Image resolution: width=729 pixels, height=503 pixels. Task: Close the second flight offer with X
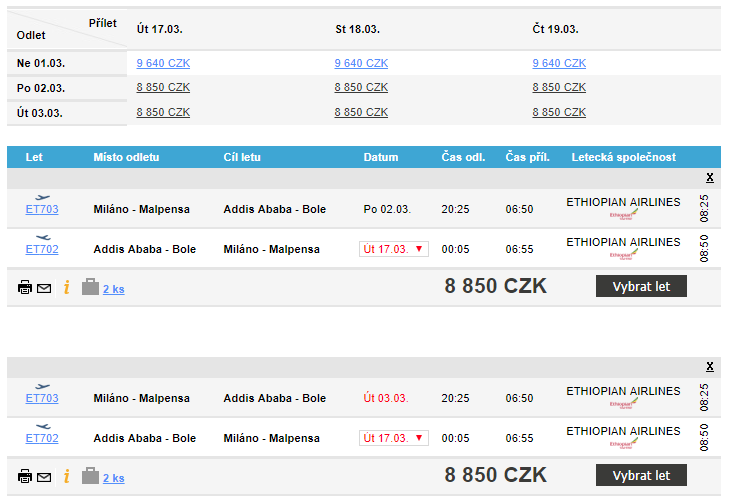tap(709, 366)
